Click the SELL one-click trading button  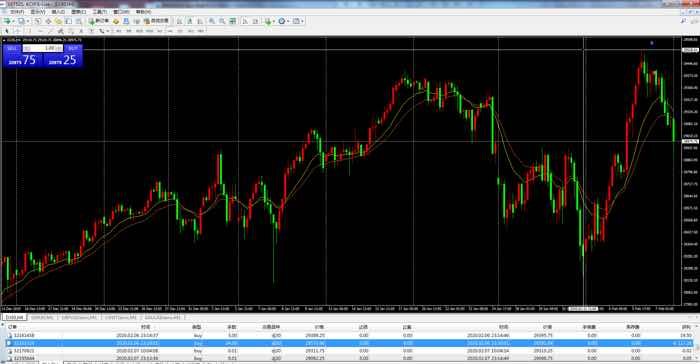tap(12, 48)
